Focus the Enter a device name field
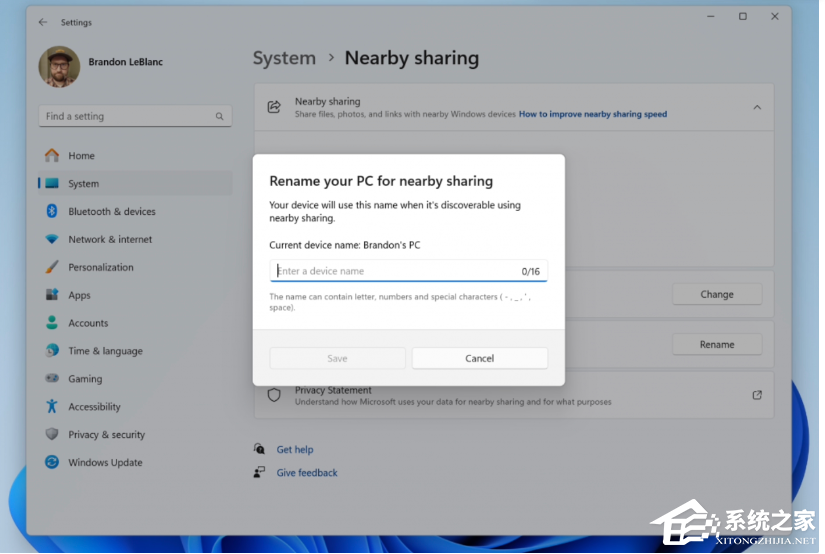Viewport: 825px width, 554px height. point(395,271)
